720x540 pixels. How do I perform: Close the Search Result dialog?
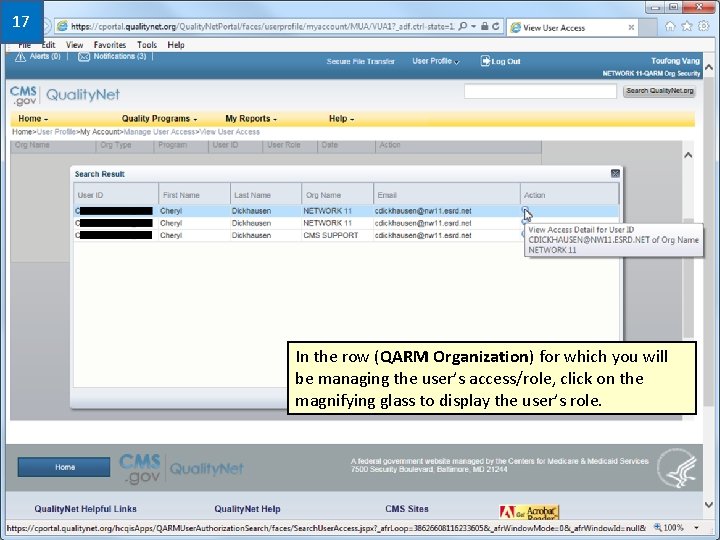coord(615,174)
